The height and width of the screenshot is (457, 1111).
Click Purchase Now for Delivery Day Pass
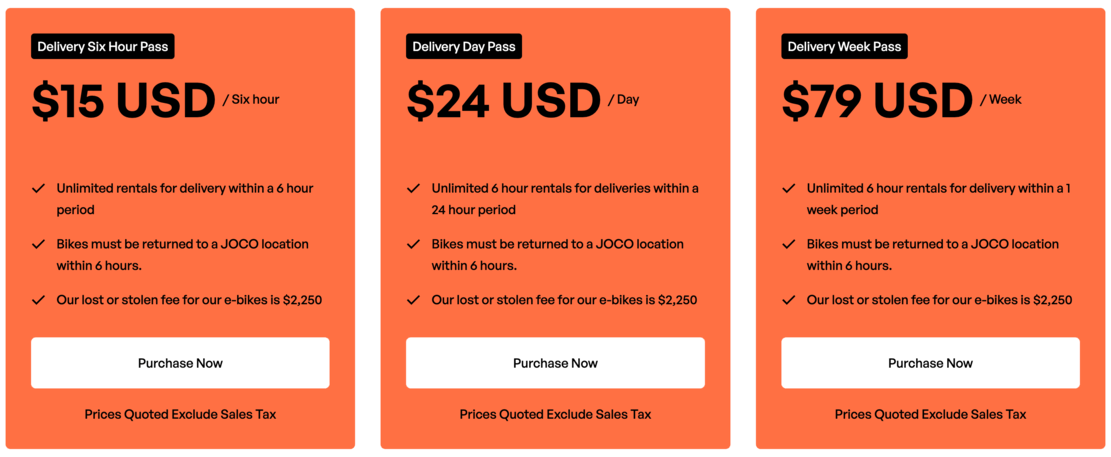pos(556,363)
